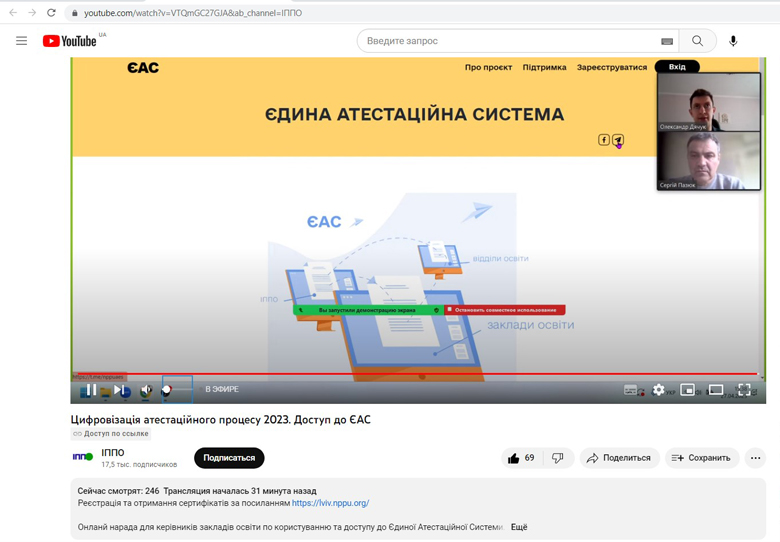Toggle subtitles in the player

[630, 390]
